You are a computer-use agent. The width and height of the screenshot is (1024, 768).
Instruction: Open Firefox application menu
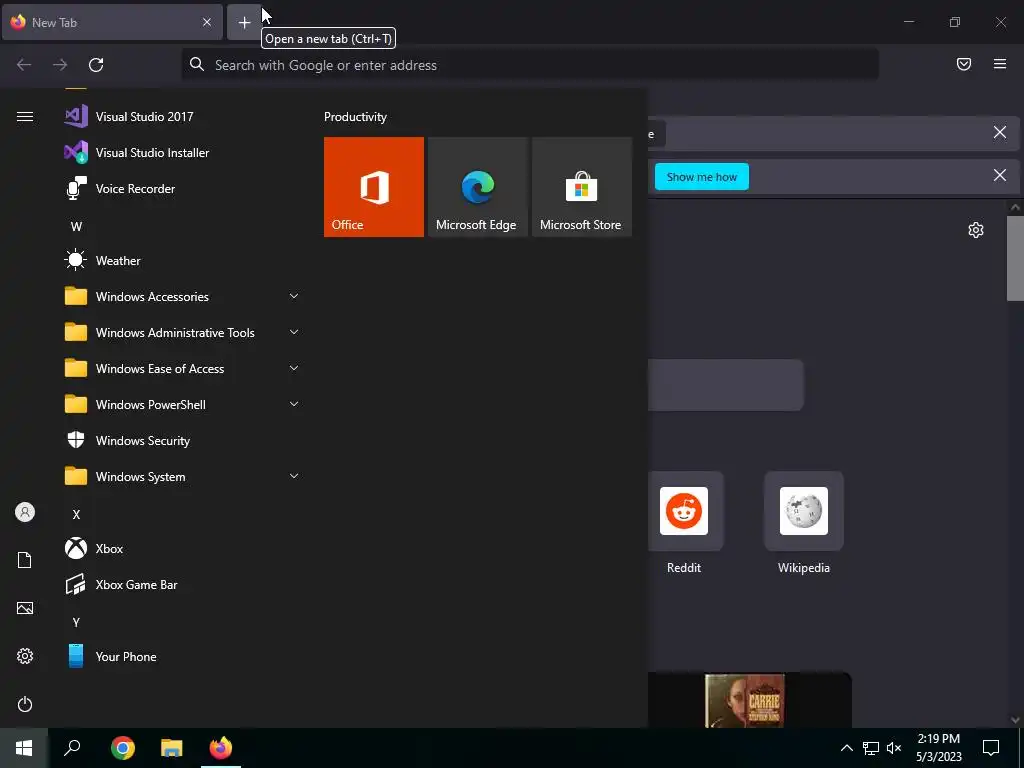click(1000, 64)
